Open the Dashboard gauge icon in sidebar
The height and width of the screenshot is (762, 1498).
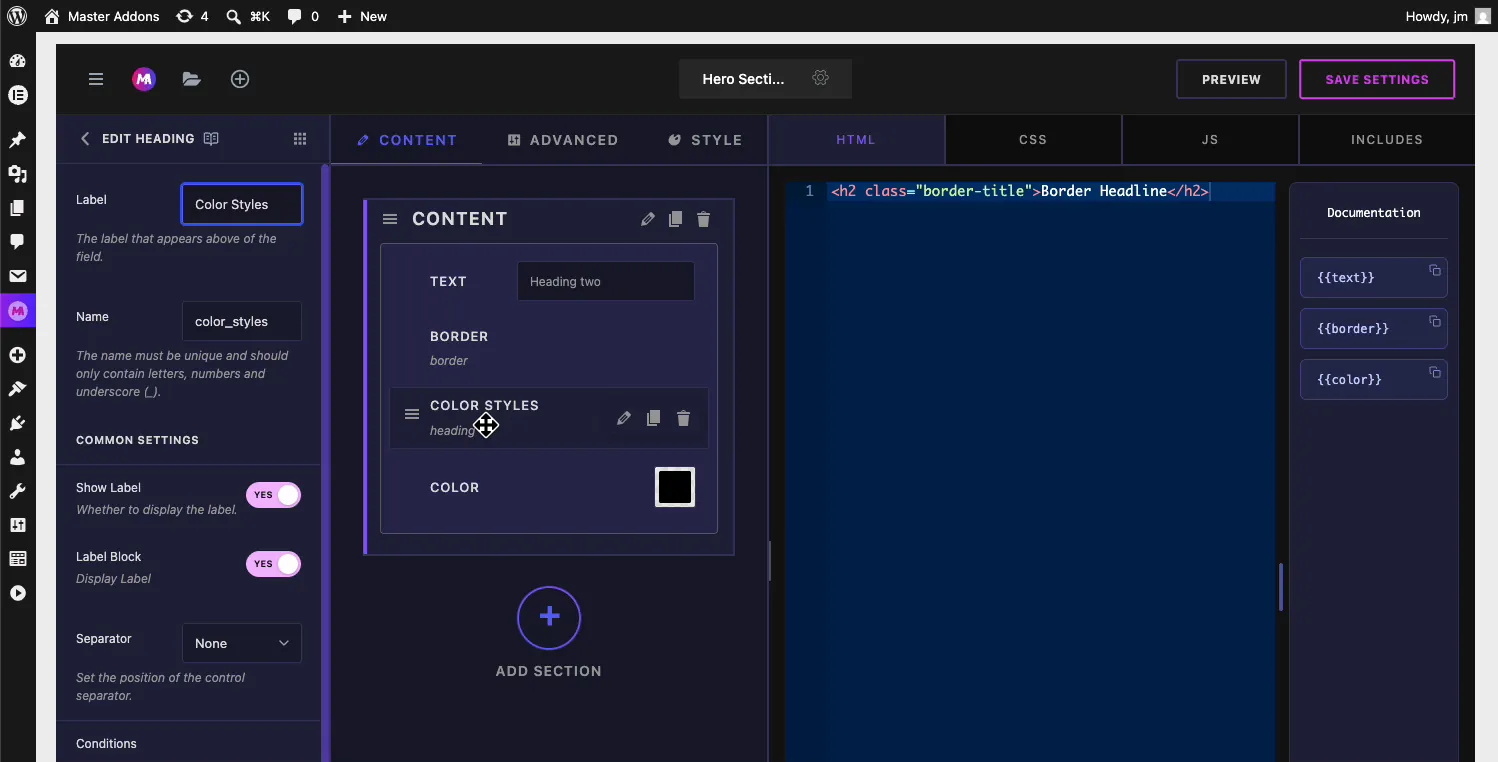click(17, 61)
